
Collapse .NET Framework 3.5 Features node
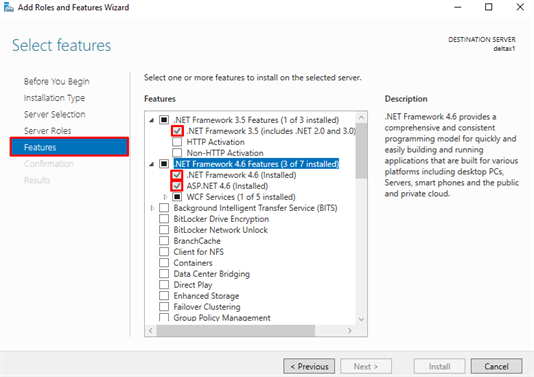tap(152, 120)
